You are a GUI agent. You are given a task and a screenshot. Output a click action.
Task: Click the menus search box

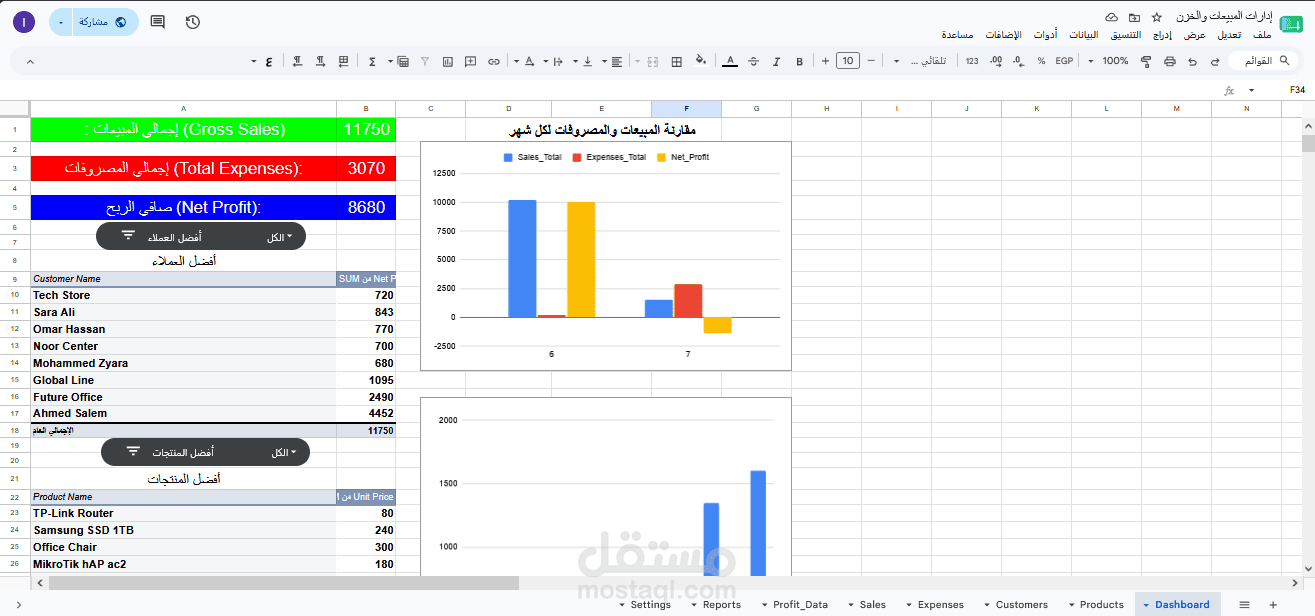click(x=1265, y=61)
